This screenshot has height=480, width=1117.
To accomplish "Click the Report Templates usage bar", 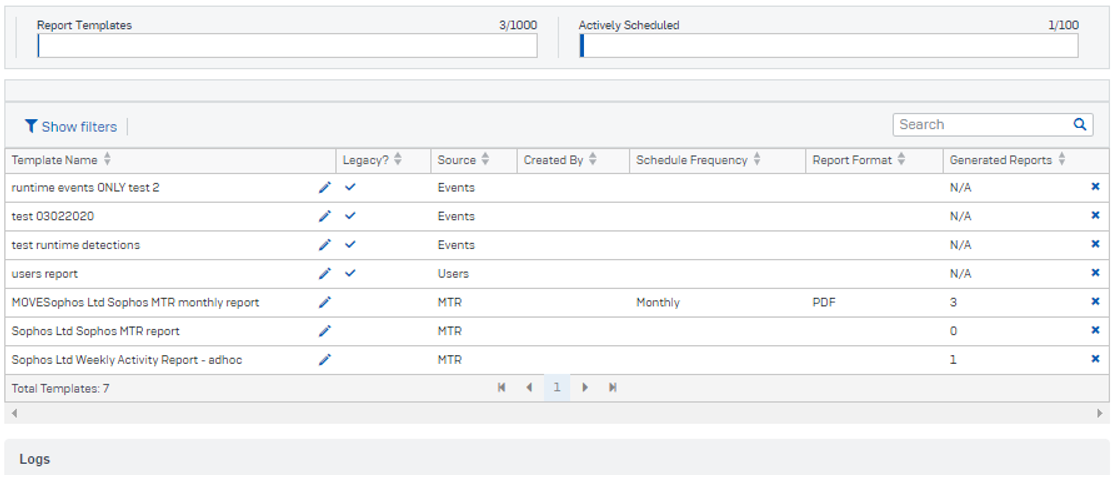I will tap(287, 46).
